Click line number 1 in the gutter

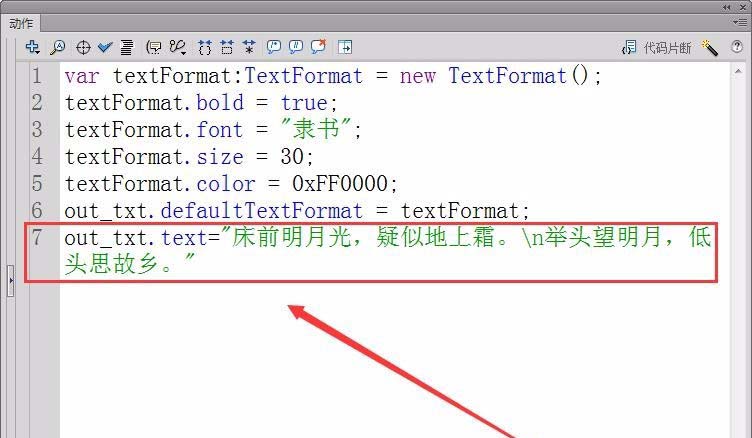point(37,76)
